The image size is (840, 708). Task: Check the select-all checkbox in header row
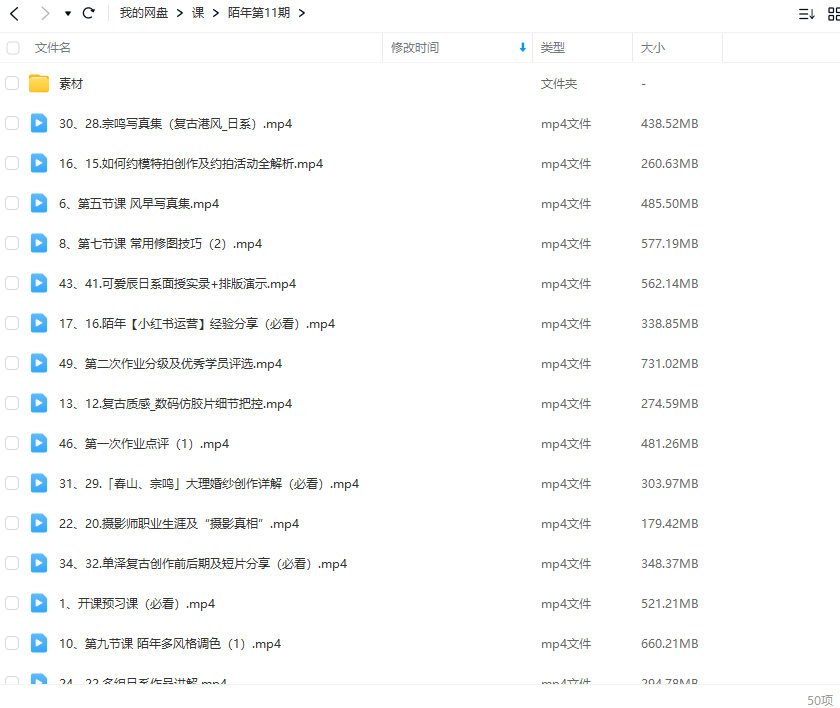(x=12, y=47)
